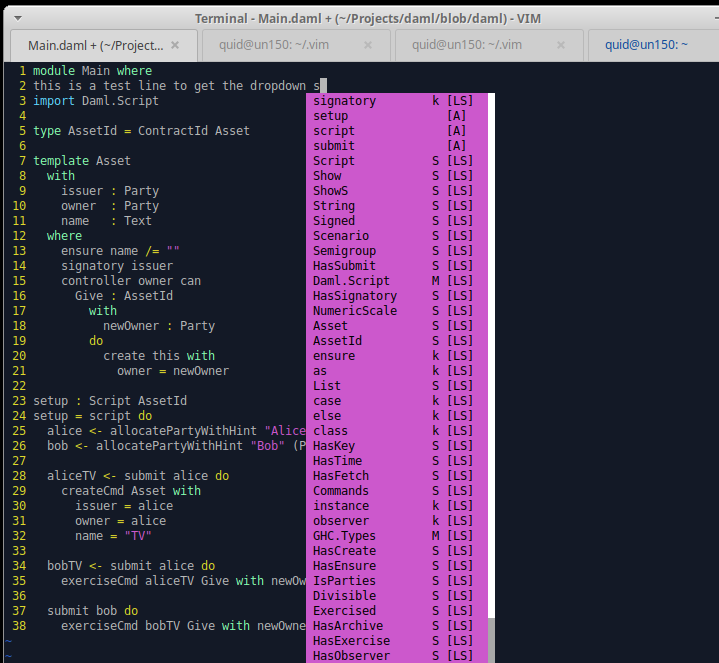This screenshot has height=663, width=719.
Task: Select 'GHC.Types' in the completion menu
Action: [x=345, y=536]
